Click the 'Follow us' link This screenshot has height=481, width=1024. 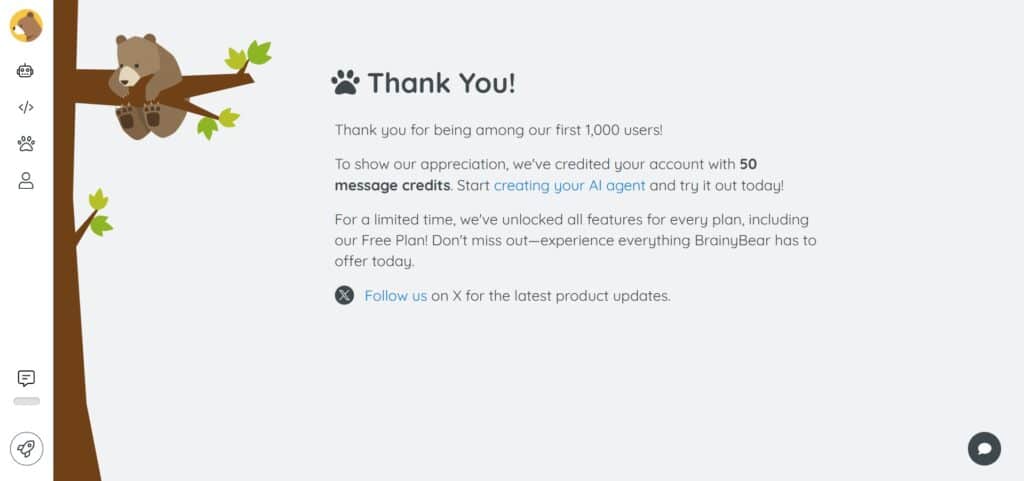pyautogui.click(x=395, y=296)
